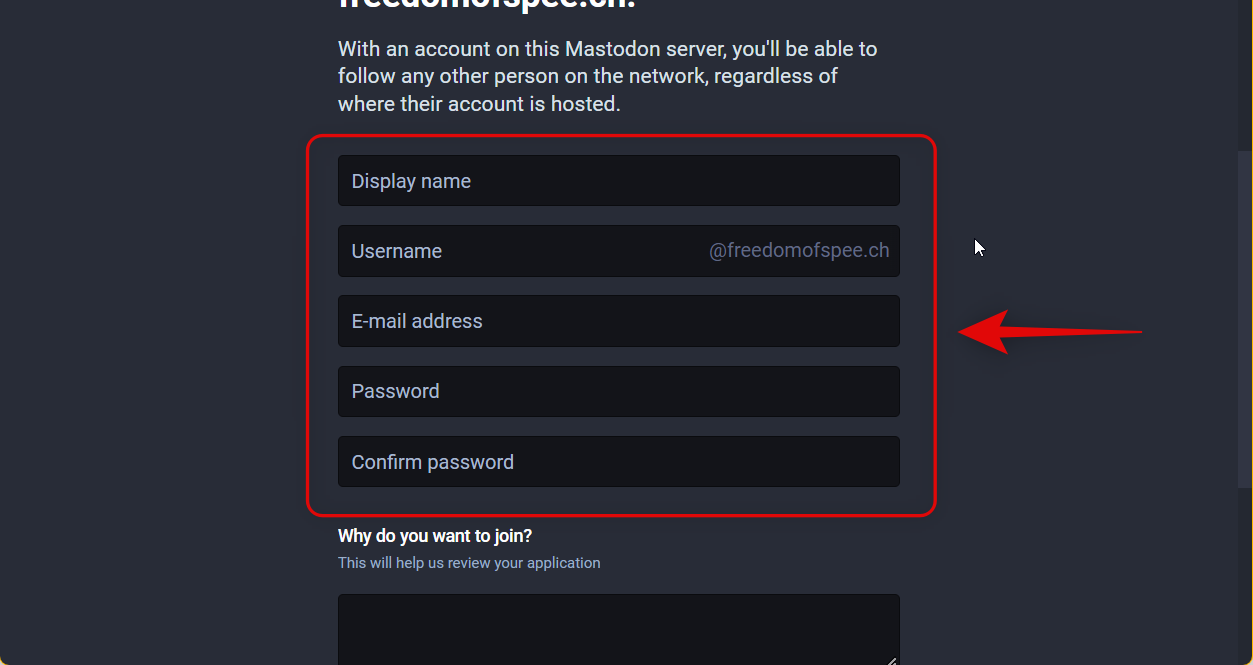Click the reason-for-joining text area

(x=618, y=628)
